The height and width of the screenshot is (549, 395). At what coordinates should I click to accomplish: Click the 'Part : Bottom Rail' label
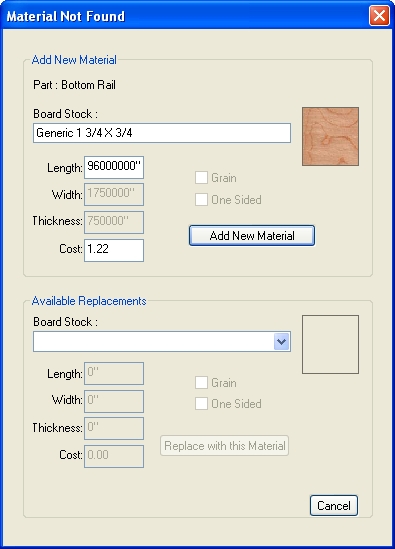click(74, 85)
